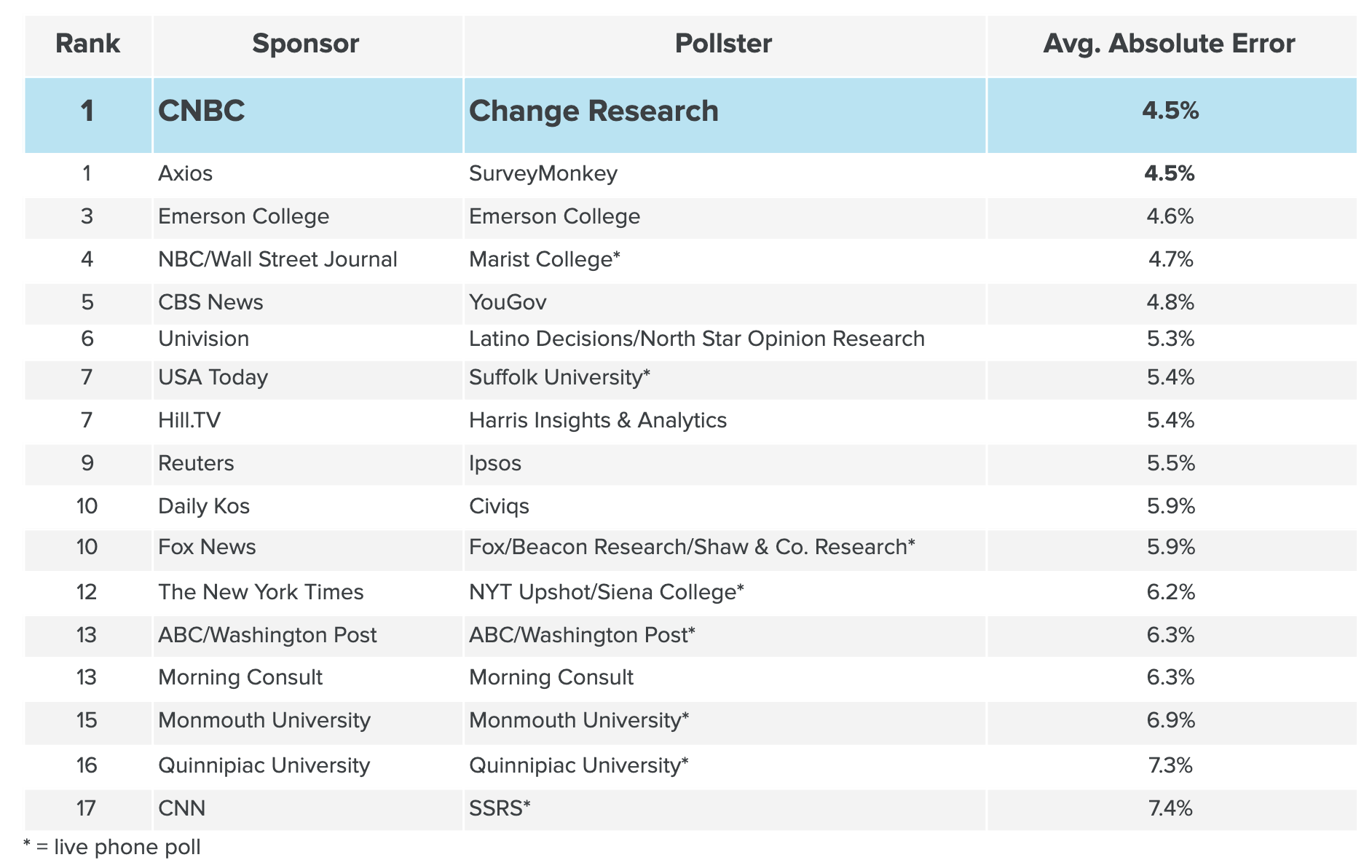The image size is (1372, 868).
Task: Click the live phone poll footnote
Action: tap(112, 848)
